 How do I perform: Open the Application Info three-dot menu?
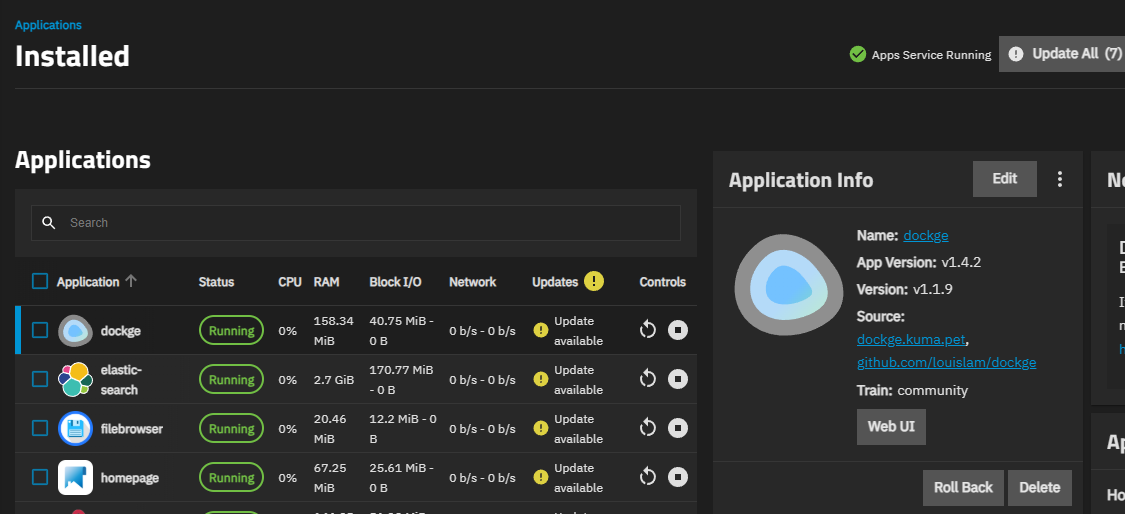(x=1060, y=179)
